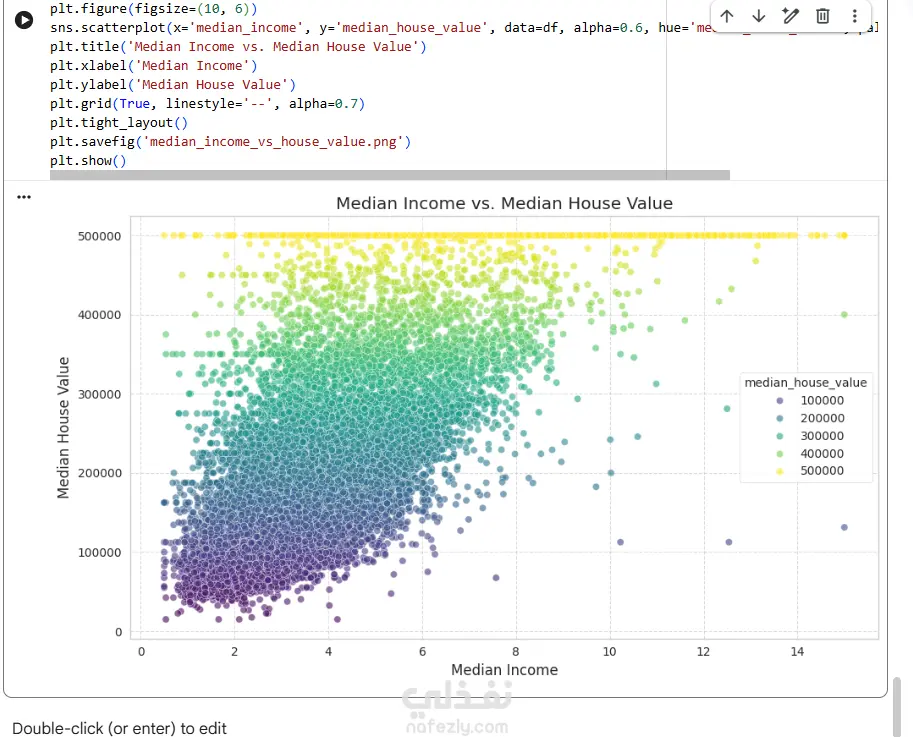Click legend color dot for 500000

(780, 471)
